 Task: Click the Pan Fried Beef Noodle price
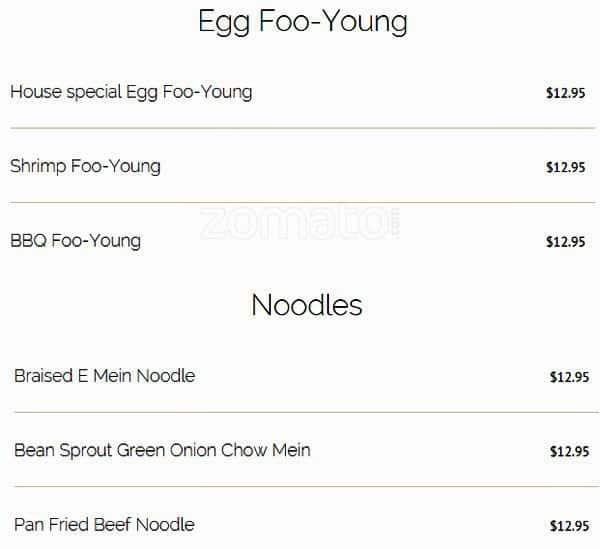(x=569, y=525)
